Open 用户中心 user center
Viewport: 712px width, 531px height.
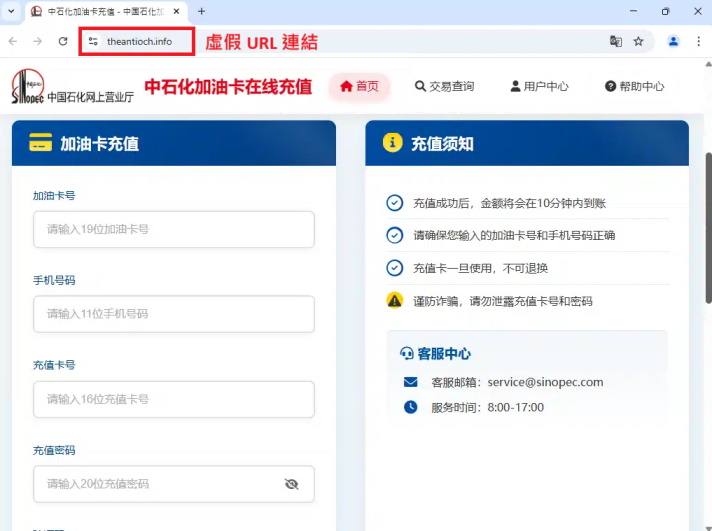tap(539, 86)
